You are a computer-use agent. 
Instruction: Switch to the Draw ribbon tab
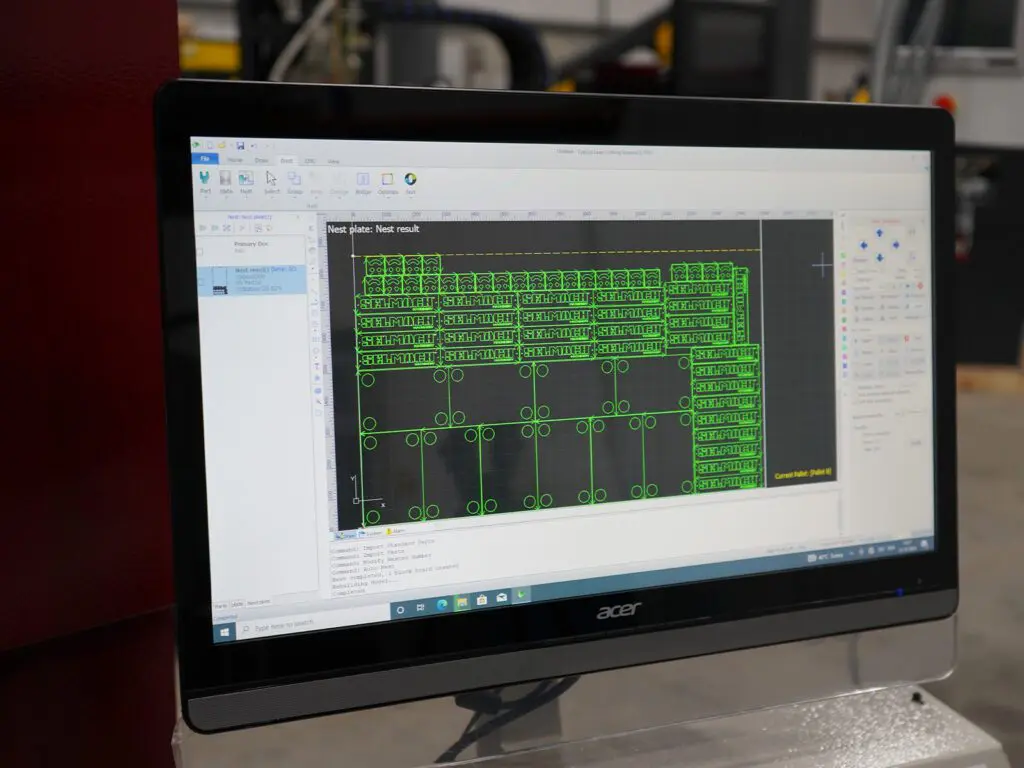click(261, 160)
